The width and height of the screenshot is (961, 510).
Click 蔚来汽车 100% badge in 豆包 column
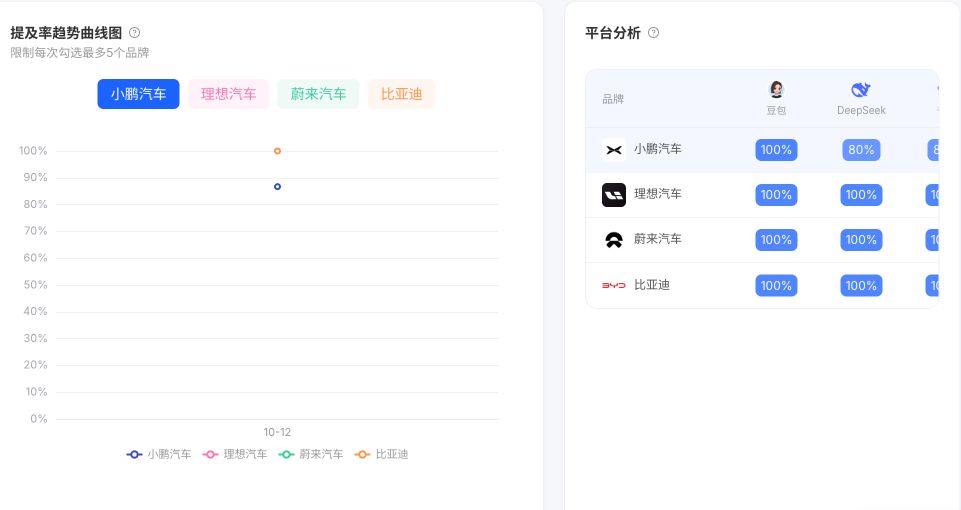776,240
